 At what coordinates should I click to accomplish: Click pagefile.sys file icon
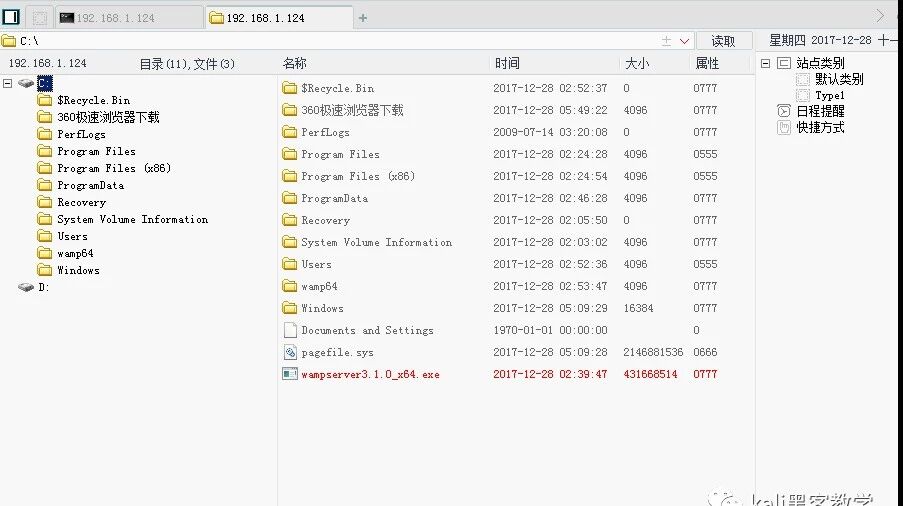click(290, 352)
